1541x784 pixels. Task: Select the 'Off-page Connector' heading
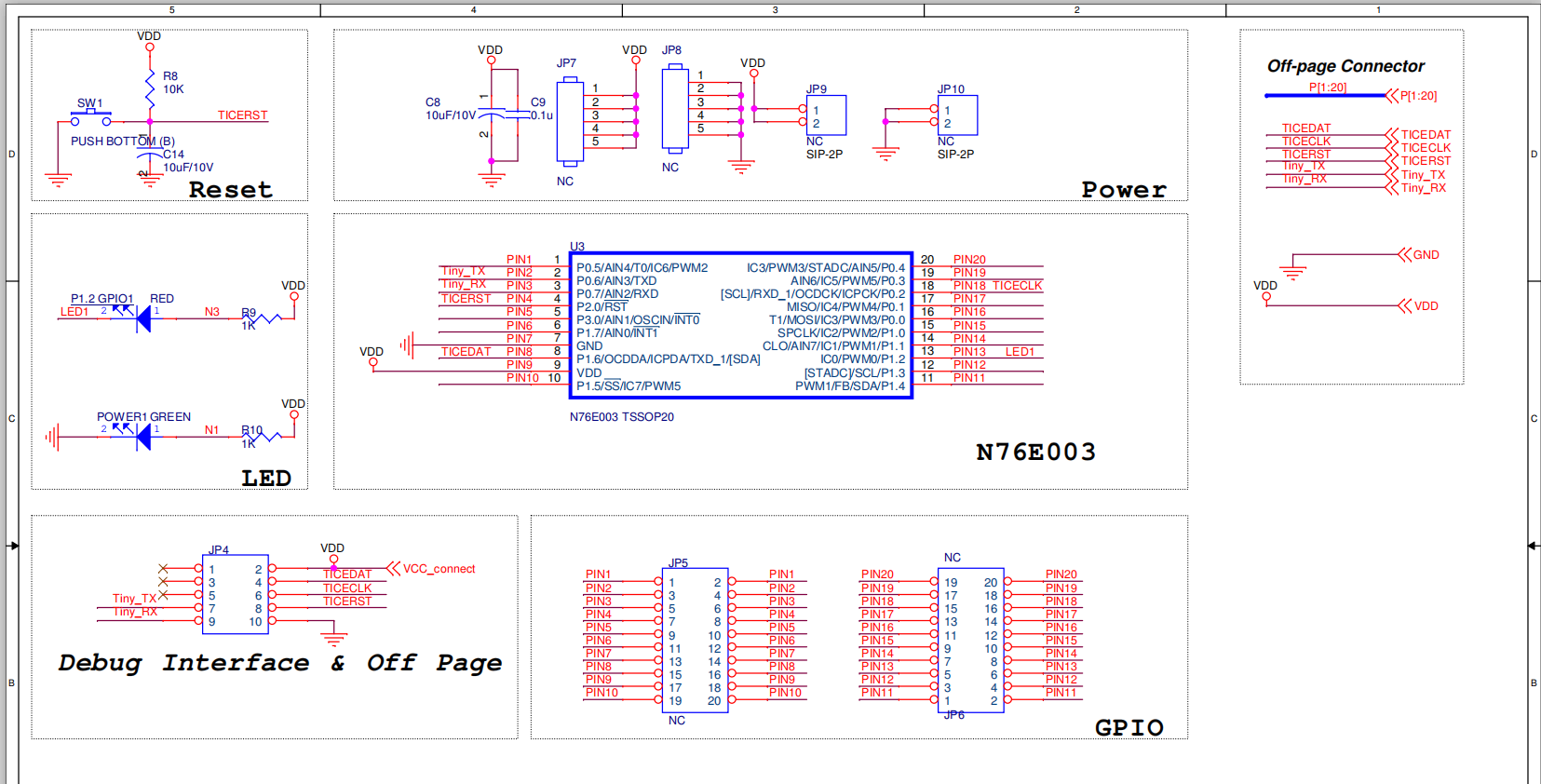click(x=1345, y=66)
